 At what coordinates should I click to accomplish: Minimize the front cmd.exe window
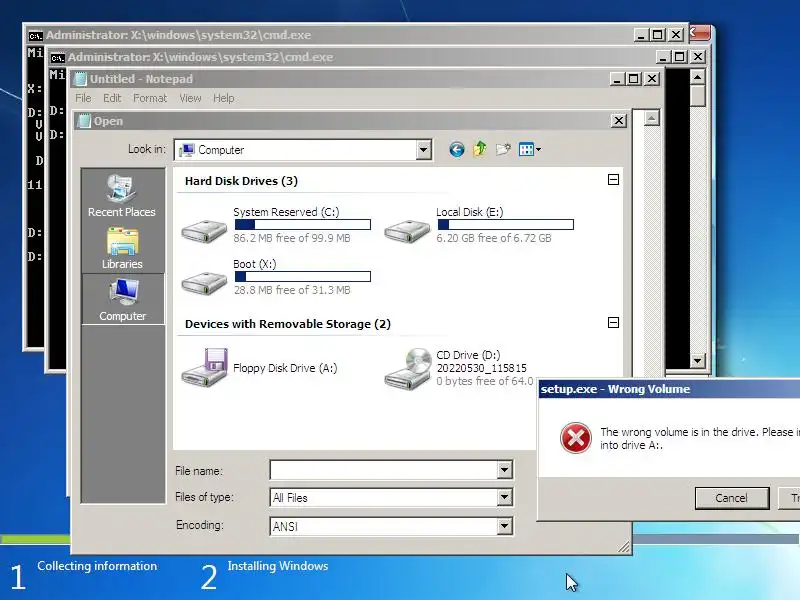click(663, 57)
